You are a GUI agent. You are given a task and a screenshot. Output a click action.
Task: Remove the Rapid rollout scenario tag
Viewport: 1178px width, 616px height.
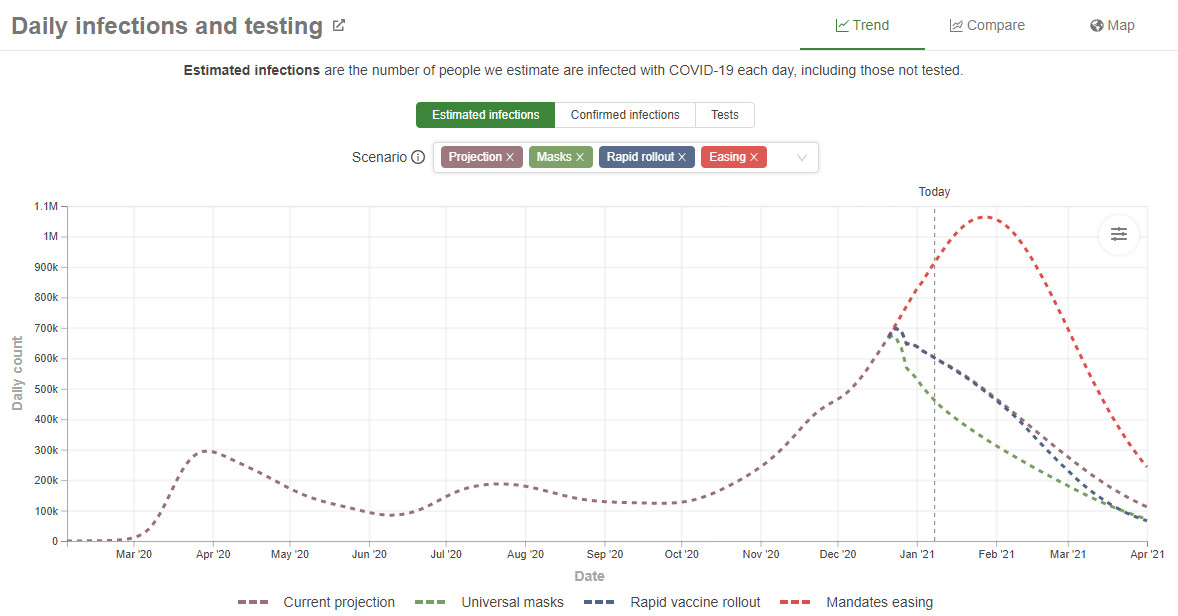click(682, 157)
